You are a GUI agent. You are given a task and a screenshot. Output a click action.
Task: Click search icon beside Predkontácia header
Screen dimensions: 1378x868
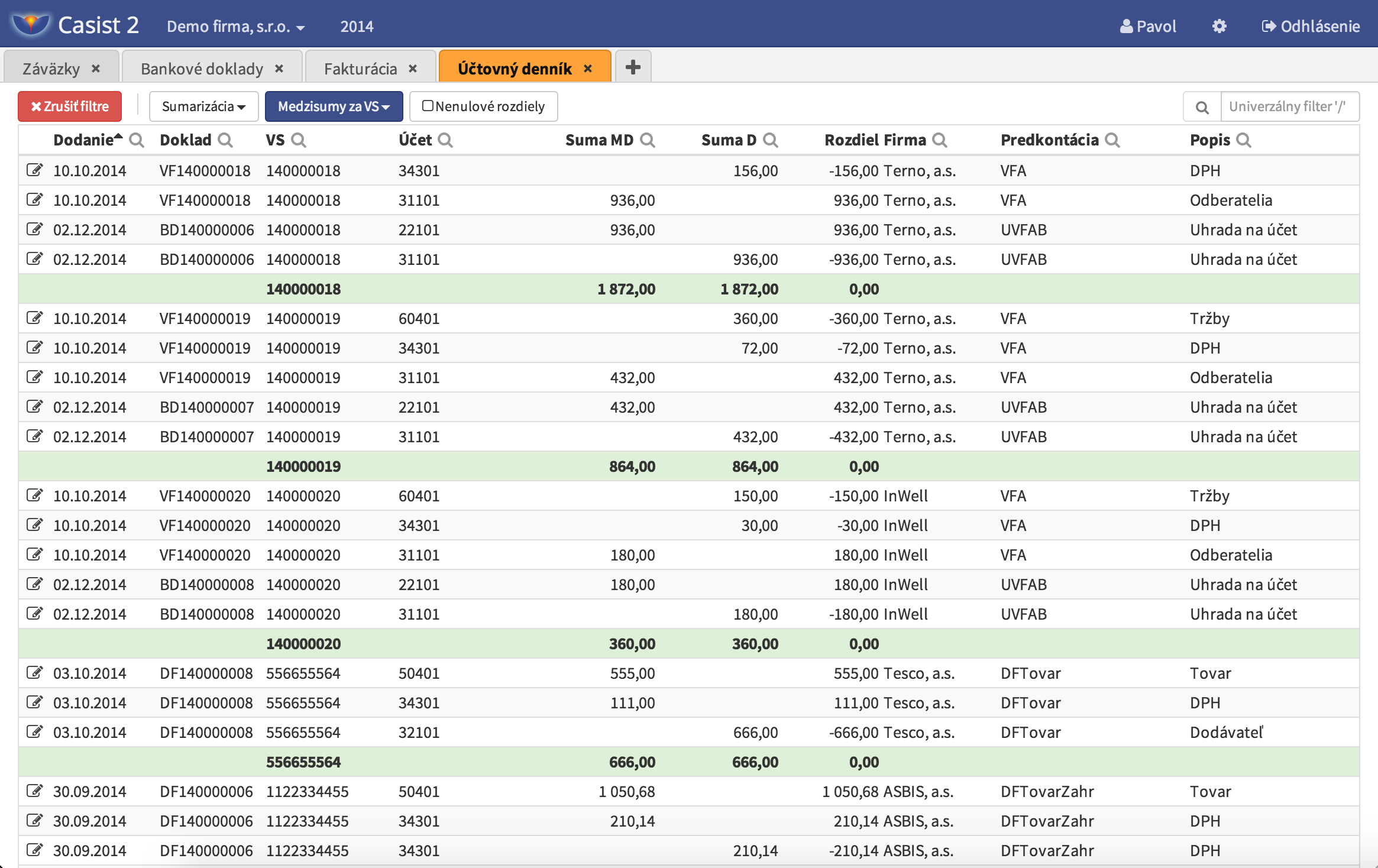click(1112, 140)
